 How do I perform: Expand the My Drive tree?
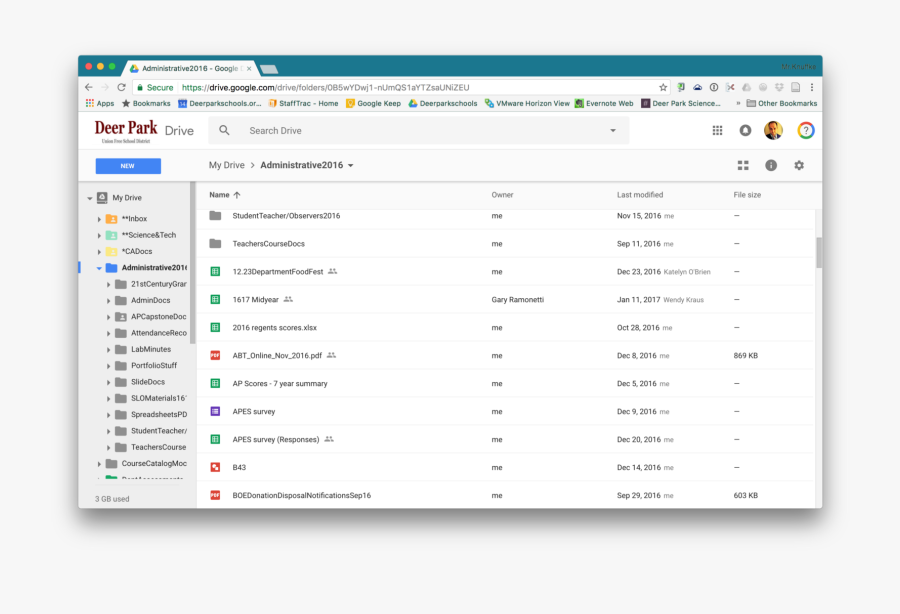(89, 198)
